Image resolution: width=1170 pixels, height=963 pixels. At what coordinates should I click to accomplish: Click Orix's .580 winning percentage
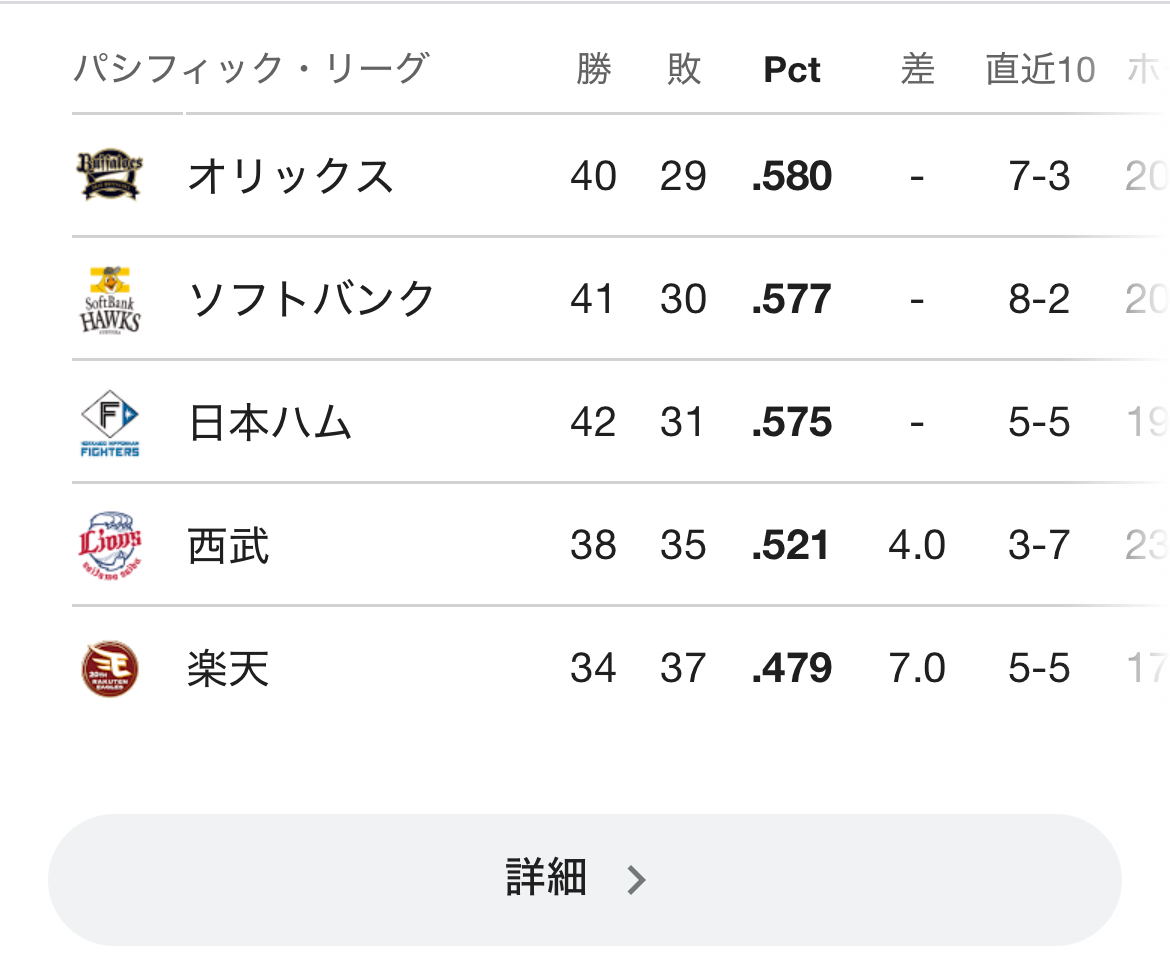click(x=792, y=176)
